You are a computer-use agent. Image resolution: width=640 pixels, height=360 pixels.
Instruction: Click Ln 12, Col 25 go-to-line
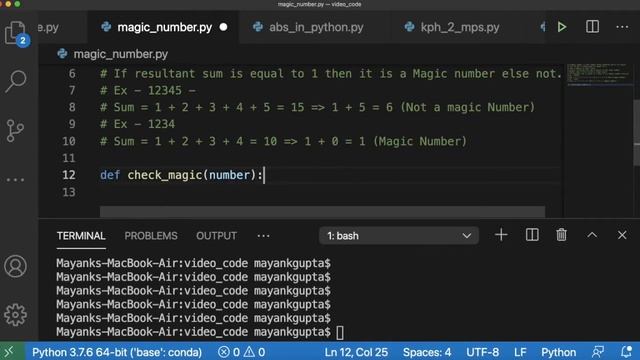(356, 352)
